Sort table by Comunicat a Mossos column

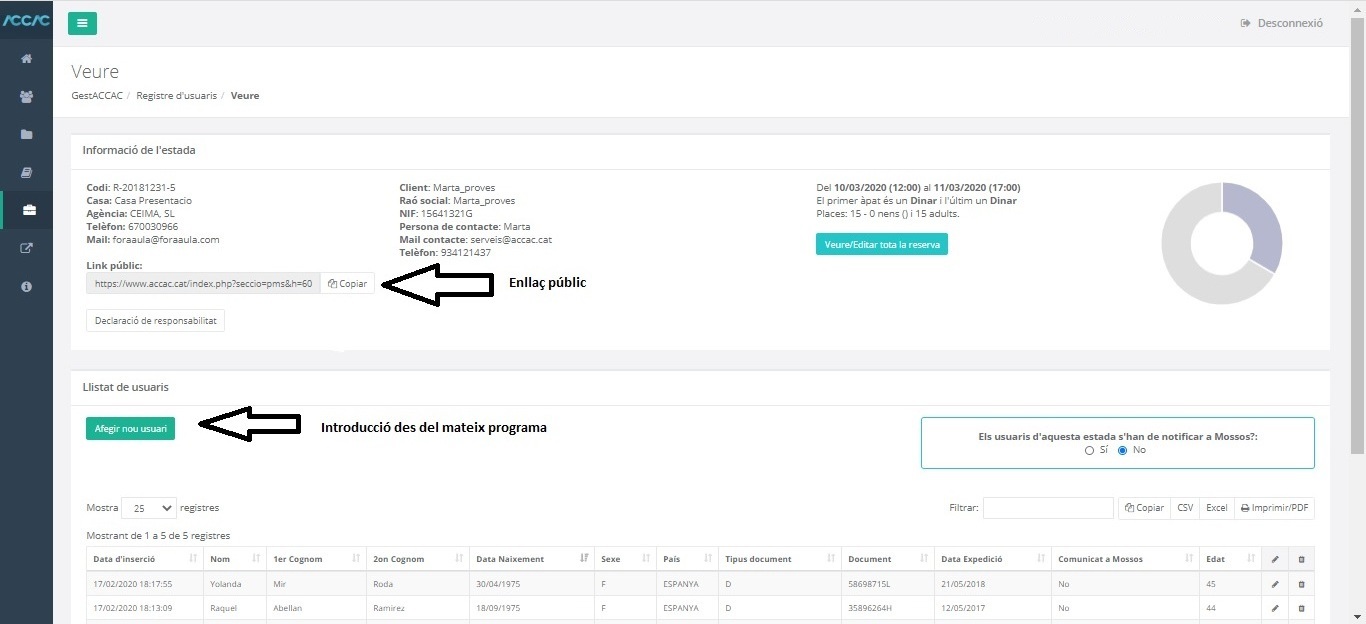point(1126,559)
